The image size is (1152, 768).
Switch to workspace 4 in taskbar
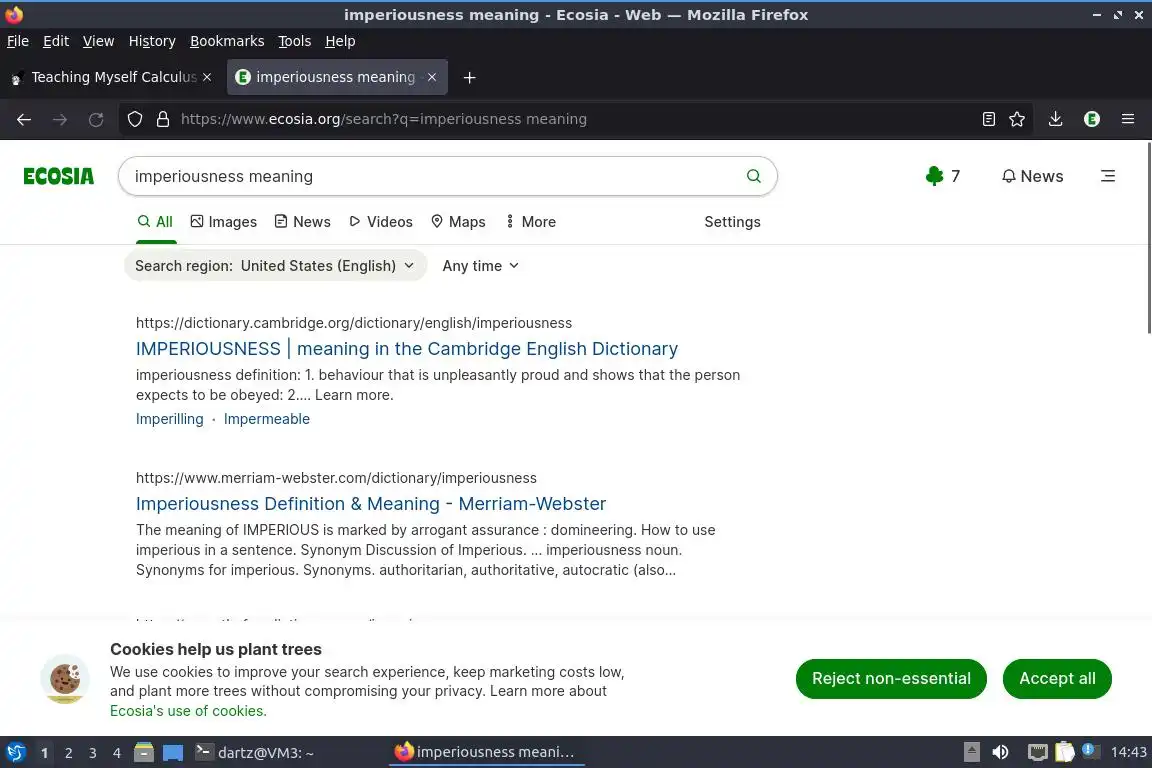[x=117, y=753]
